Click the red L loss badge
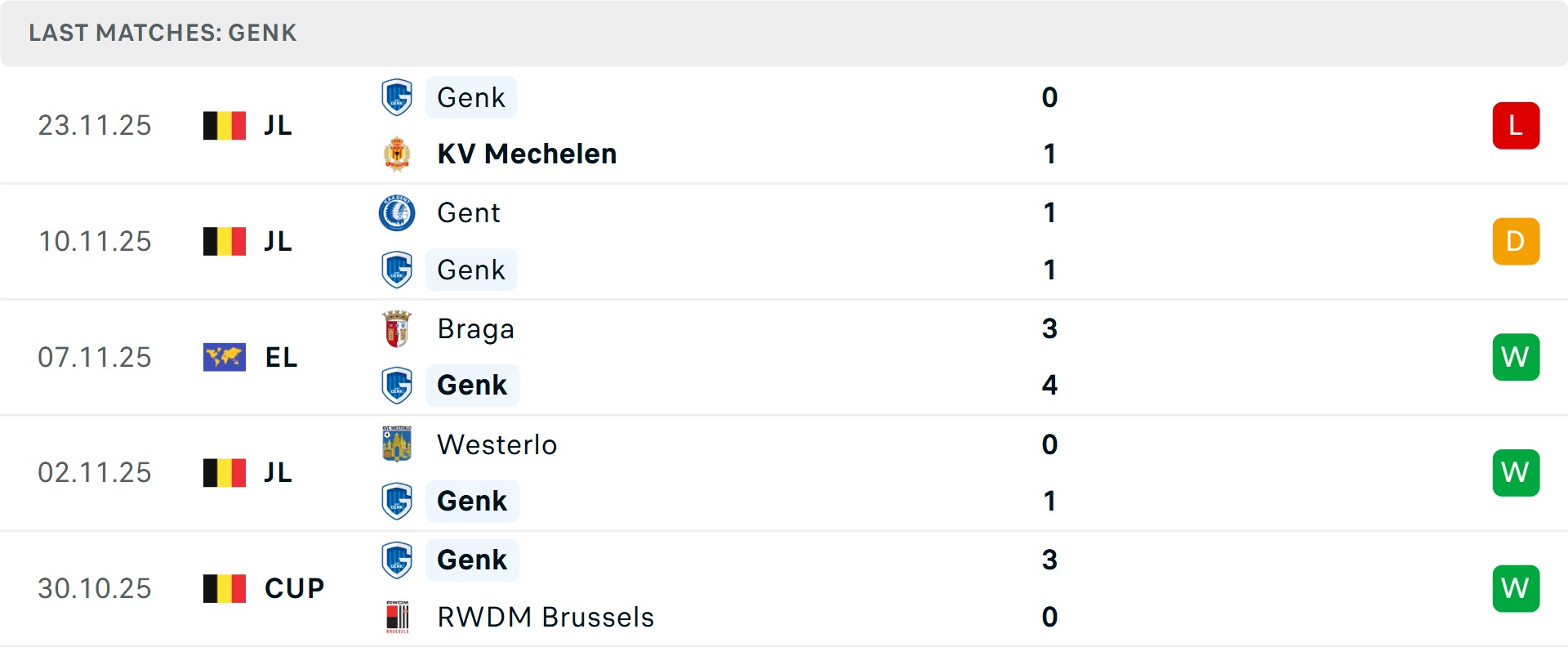Image resolution: width=1568 pixels, height=647 pixels. (x=1516, y=126)
